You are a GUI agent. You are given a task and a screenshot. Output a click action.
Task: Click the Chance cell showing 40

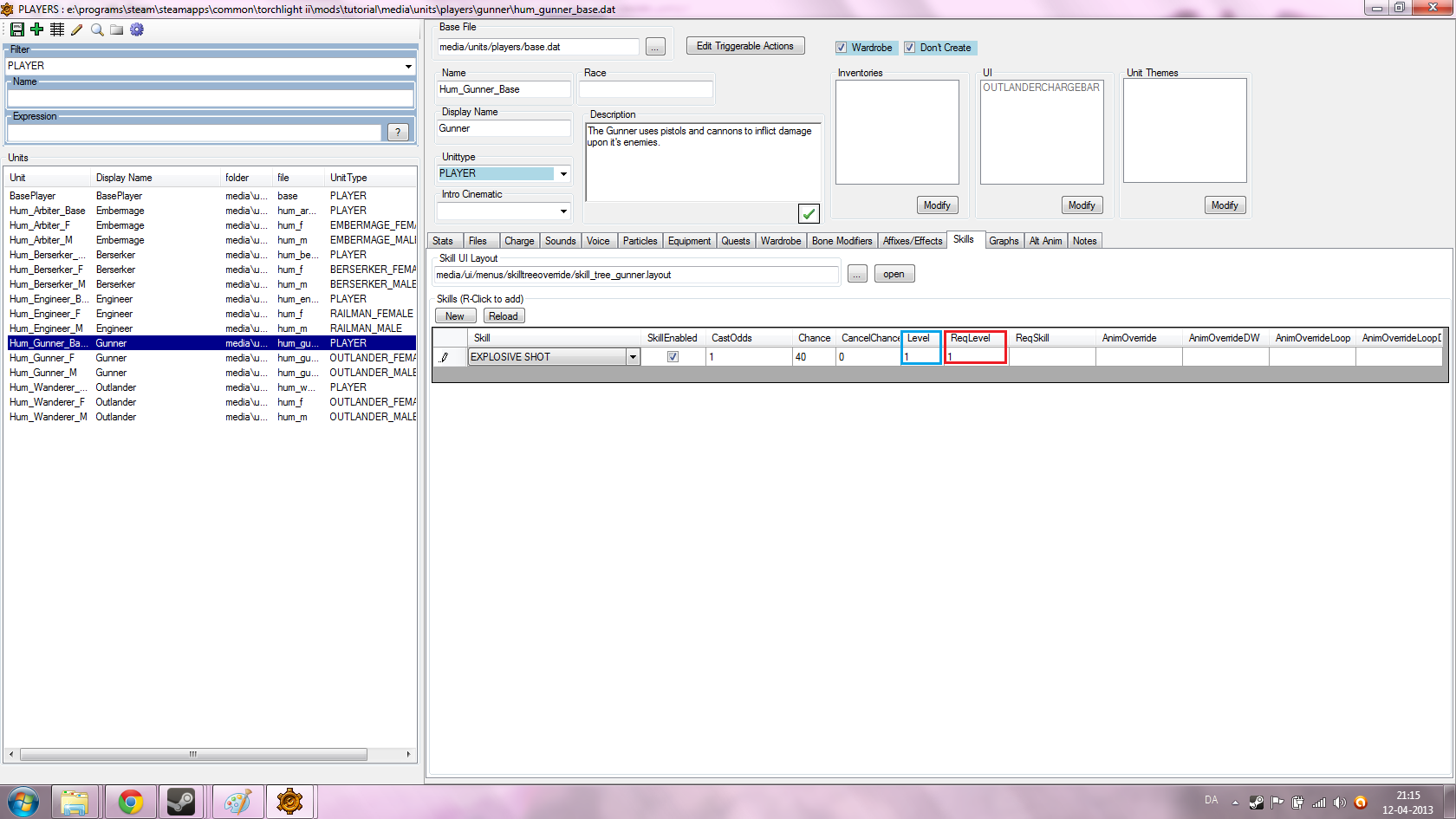pos(814,357)
